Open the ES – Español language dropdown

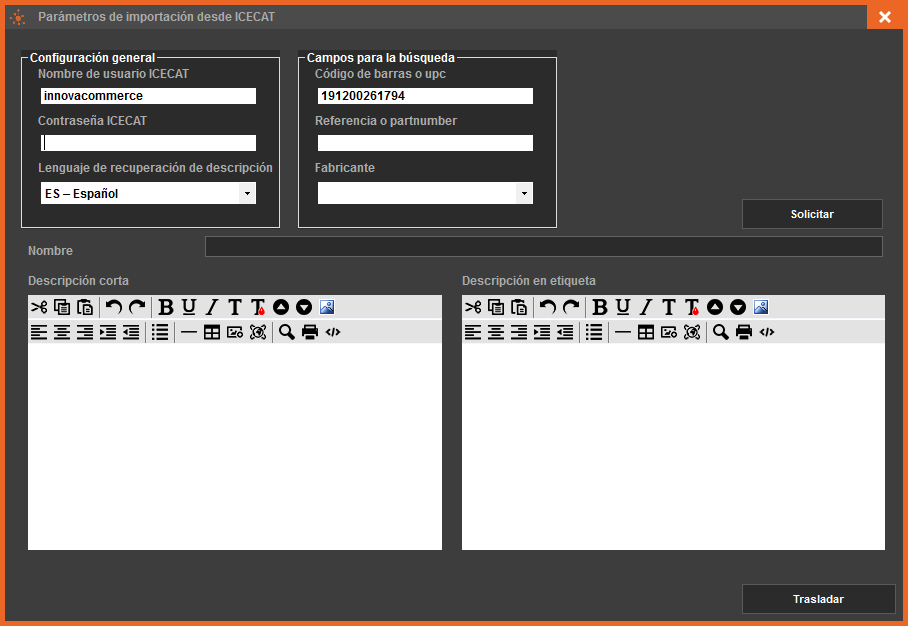click(x=247, y=194)
